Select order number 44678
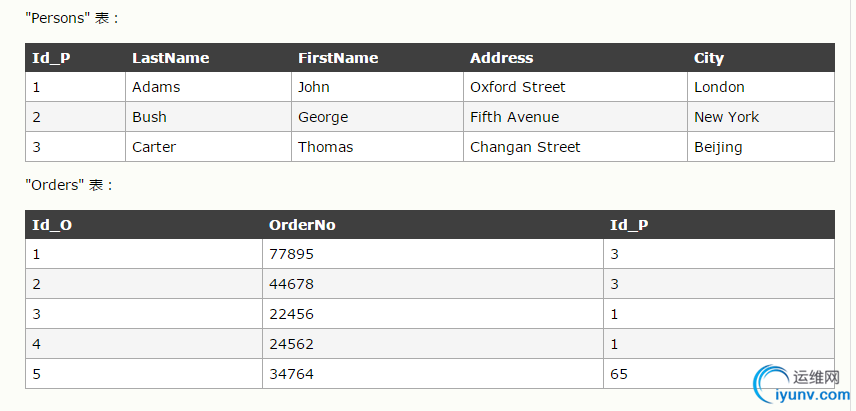856x411 pixels. [291, 284]
